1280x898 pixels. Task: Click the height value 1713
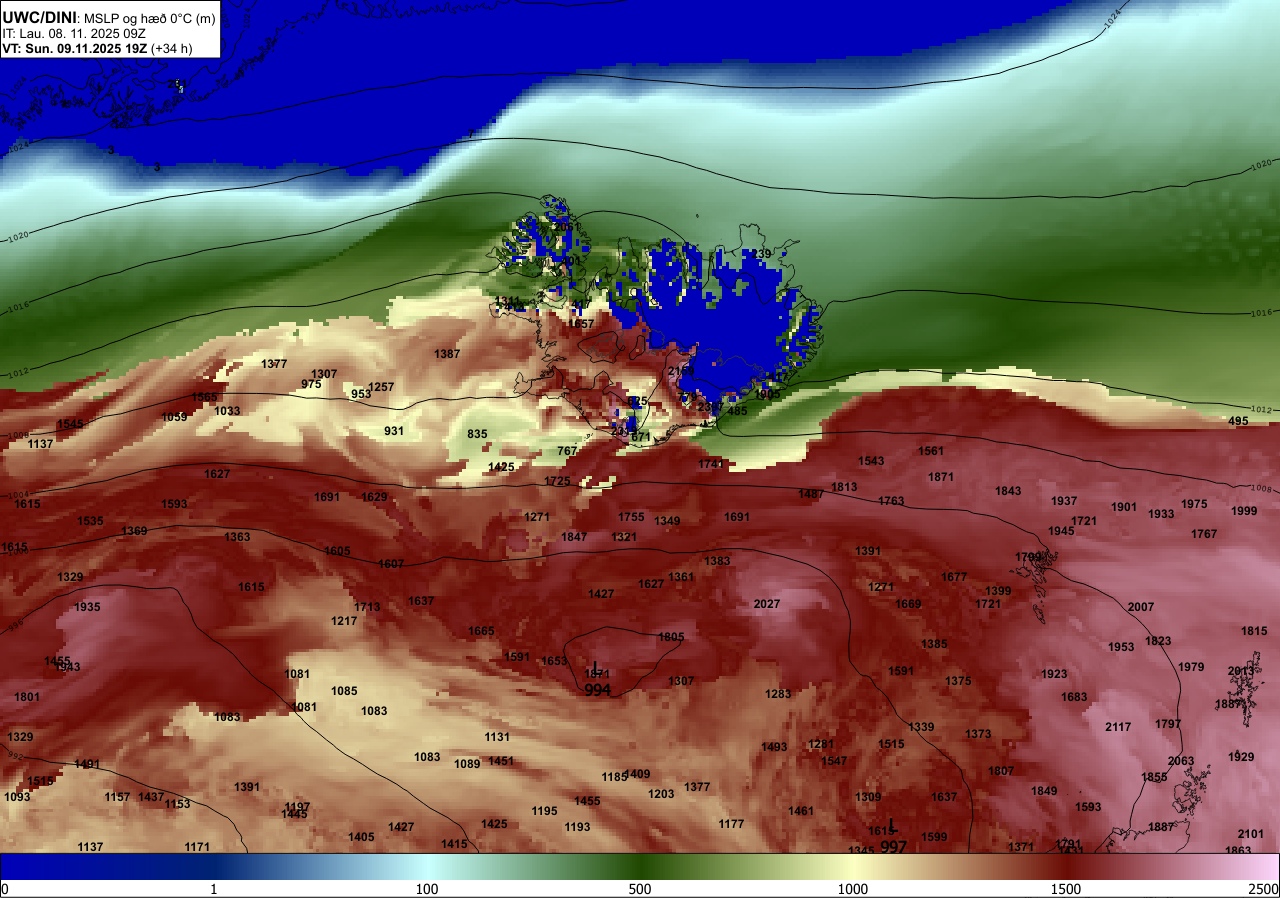click(367, 607)
